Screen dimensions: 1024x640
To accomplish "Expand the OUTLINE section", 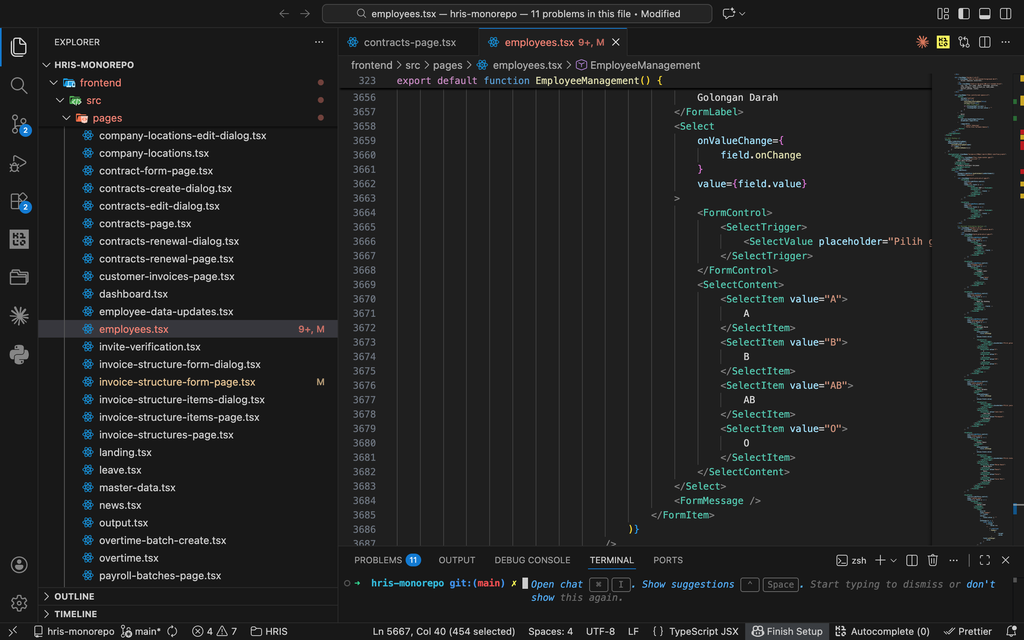I will pos(74,596).
